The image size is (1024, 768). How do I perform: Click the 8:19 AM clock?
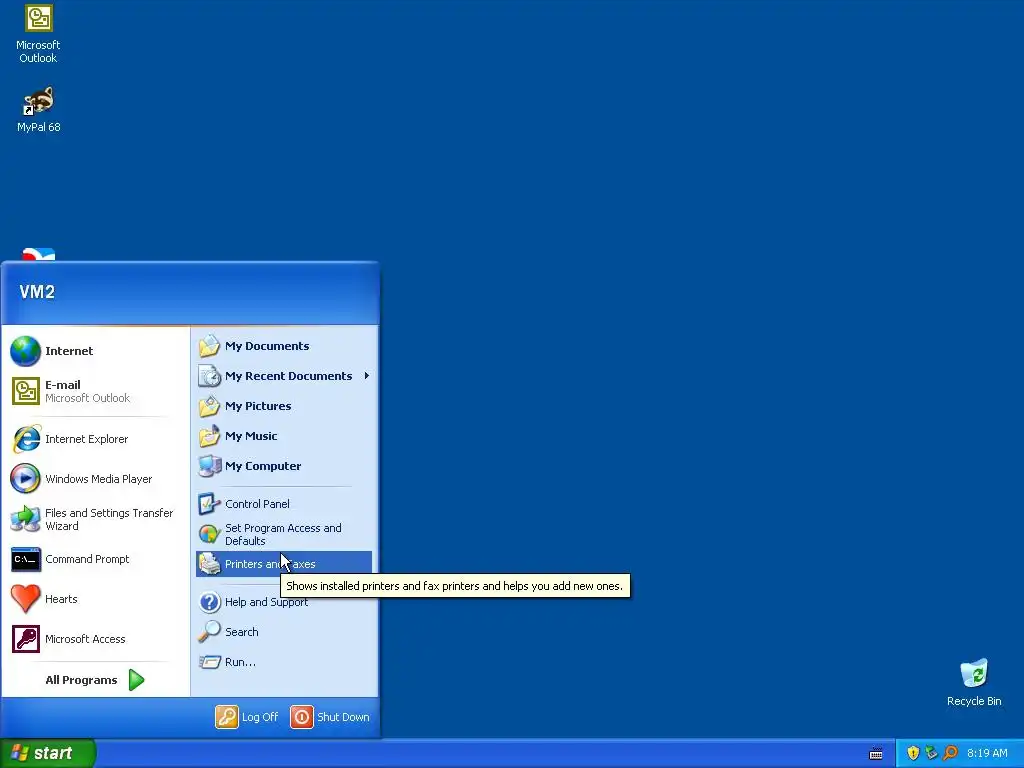tap(987, 753)
